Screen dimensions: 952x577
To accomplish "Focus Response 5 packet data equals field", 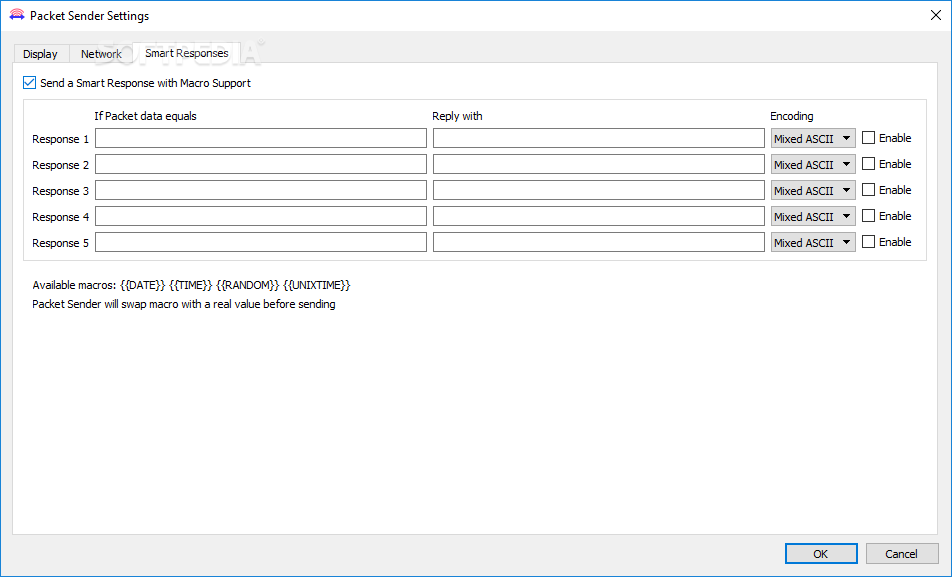I will 261,242.
